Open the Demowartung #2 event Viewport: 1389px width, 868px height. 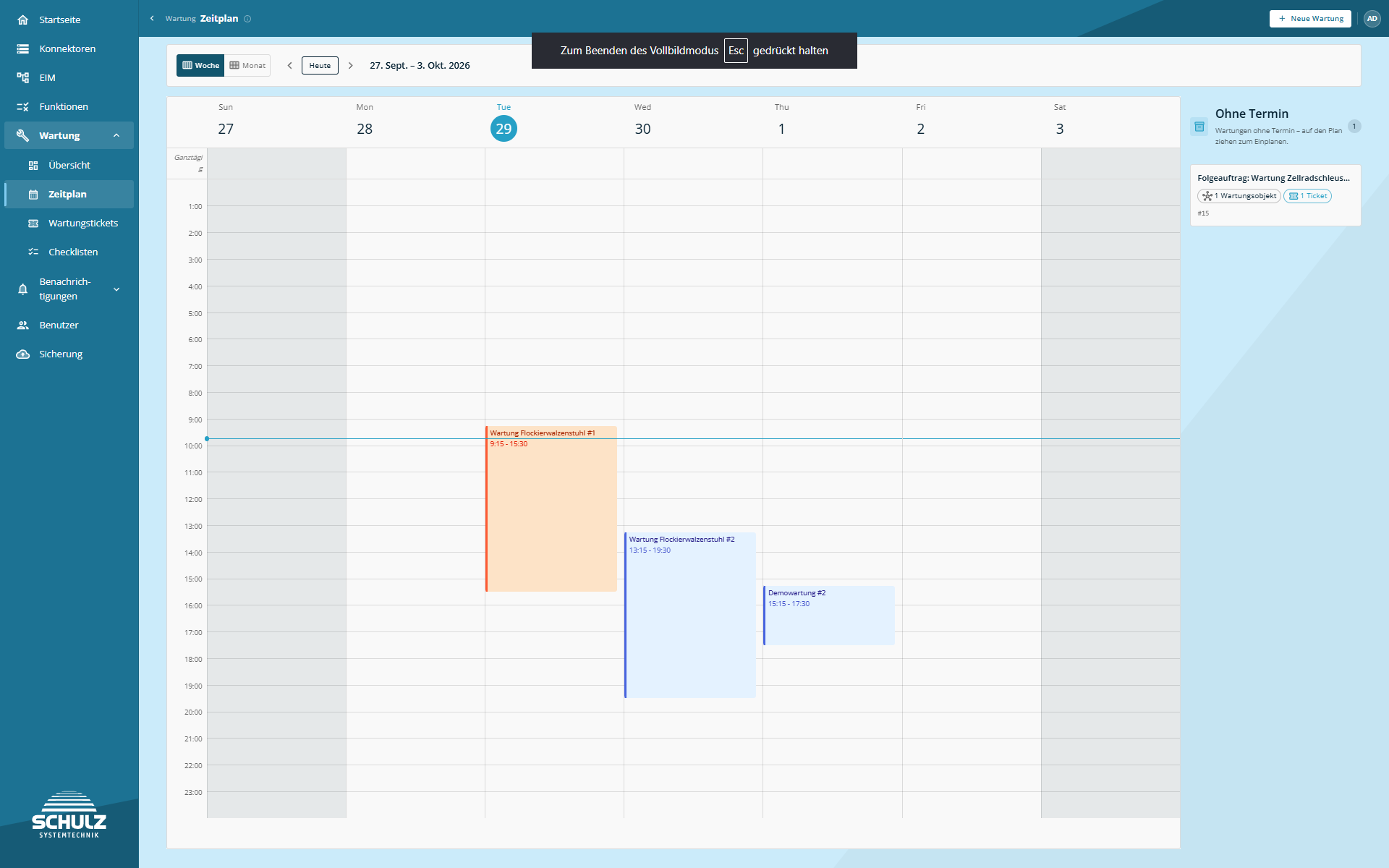829,616
